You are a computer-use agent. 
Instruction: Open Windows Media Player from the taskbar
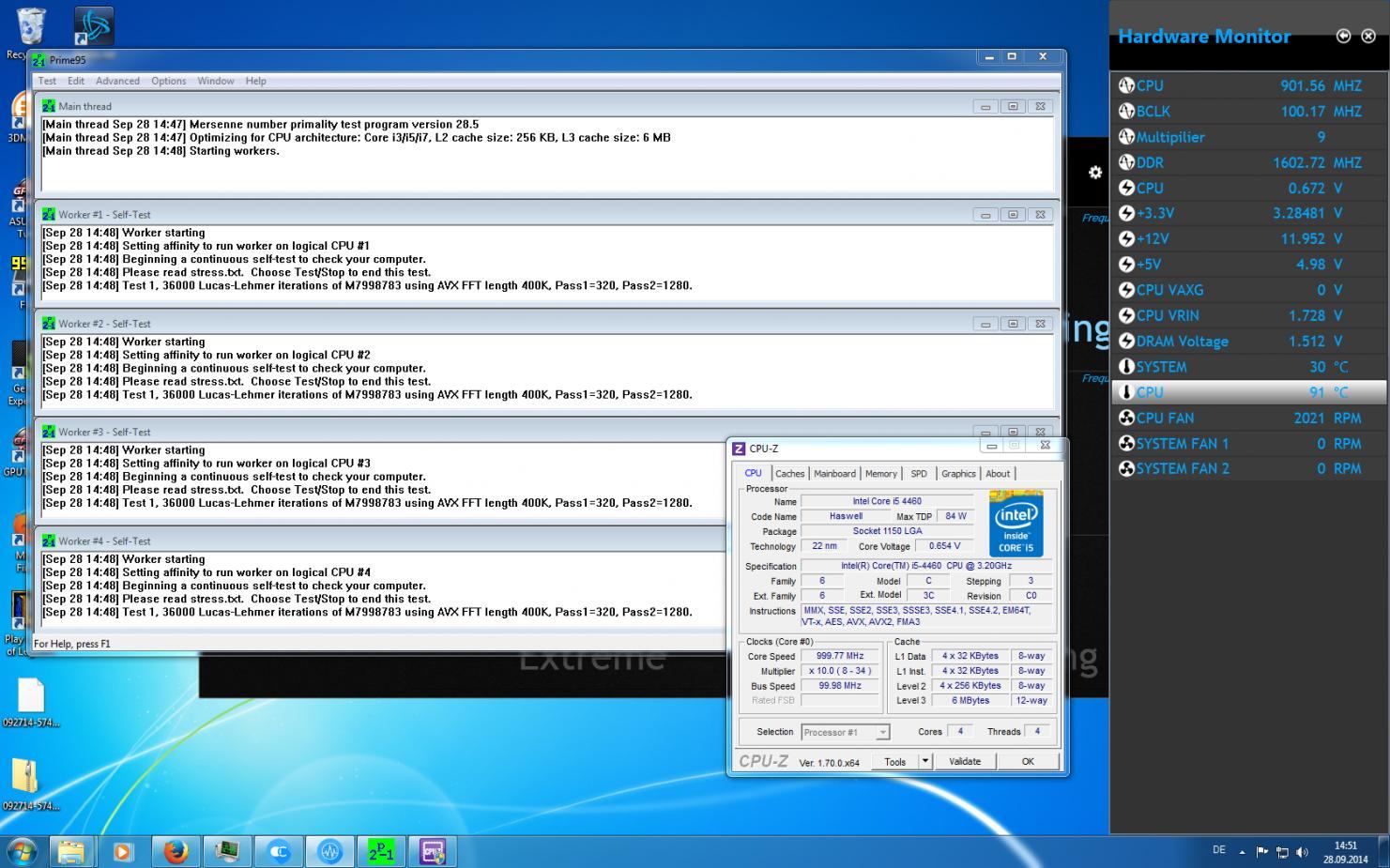pos(122,852)
